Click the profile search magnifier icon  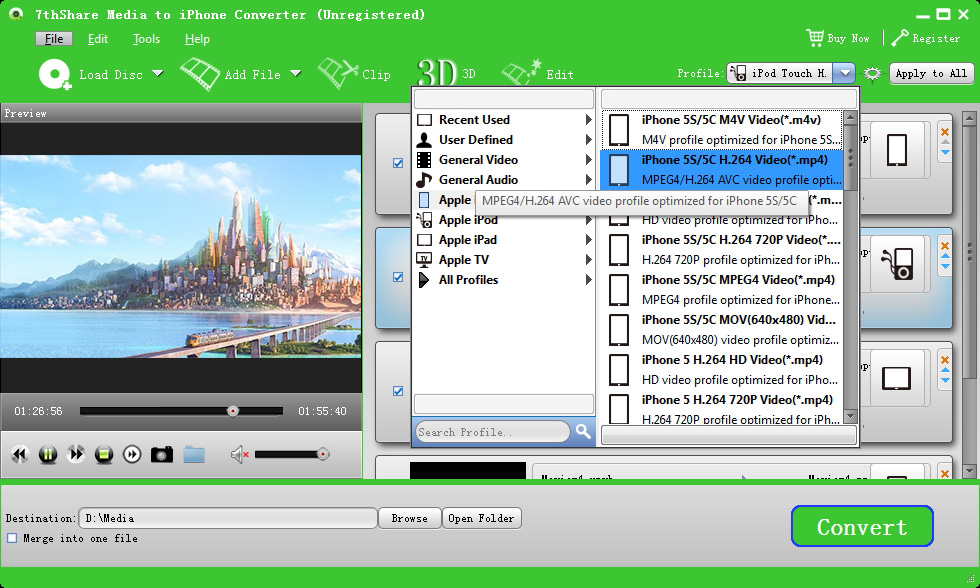click(x=583, y=431)
